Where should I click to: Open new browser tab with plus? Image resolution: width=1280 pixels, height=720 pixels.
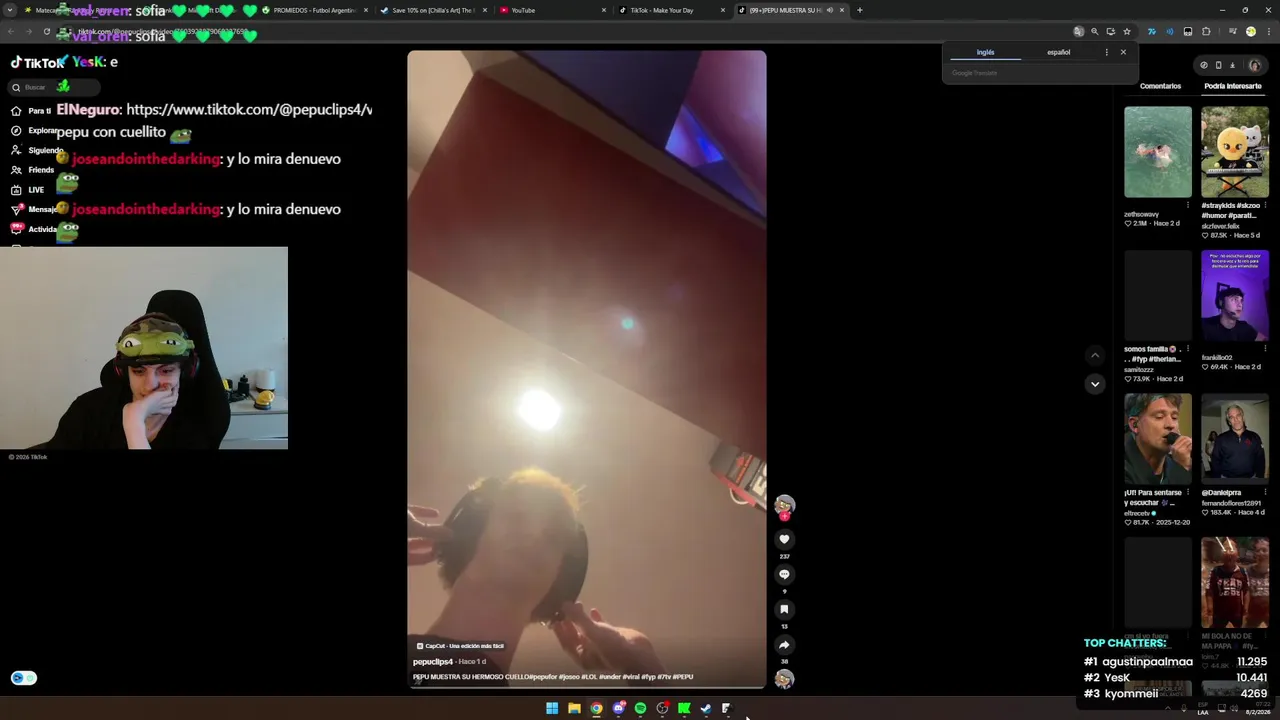point(859,10)
